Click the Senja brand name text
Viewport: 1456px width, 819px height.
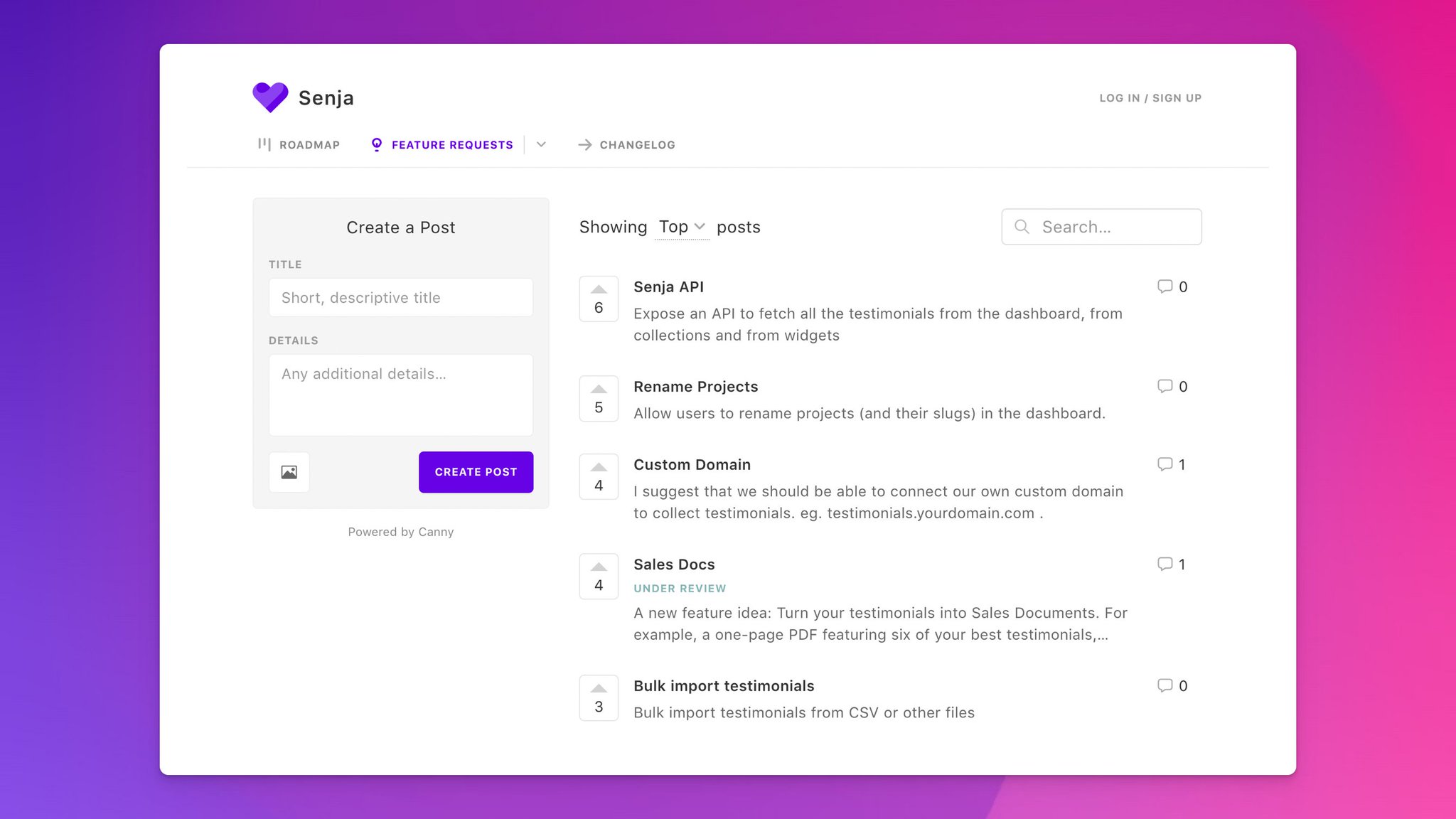(x=326, y=98)
